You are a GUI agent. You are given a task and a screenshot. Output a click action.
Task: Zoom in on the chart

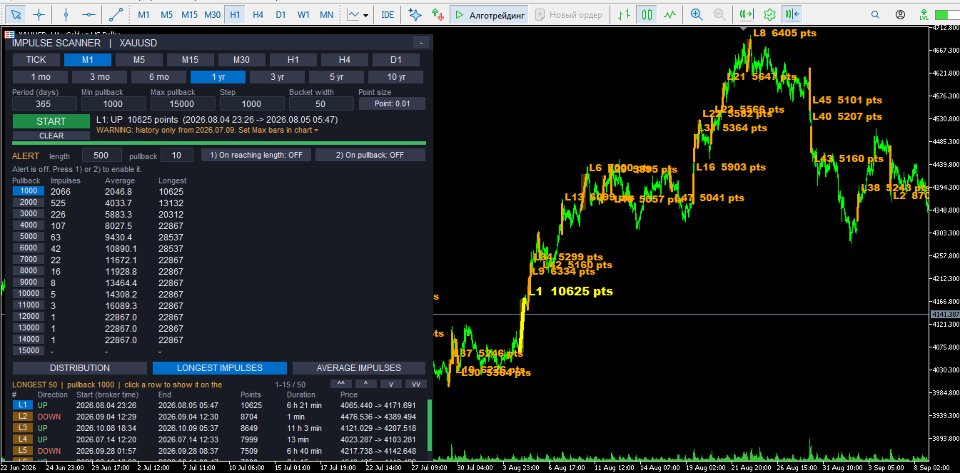click(696, 14)
